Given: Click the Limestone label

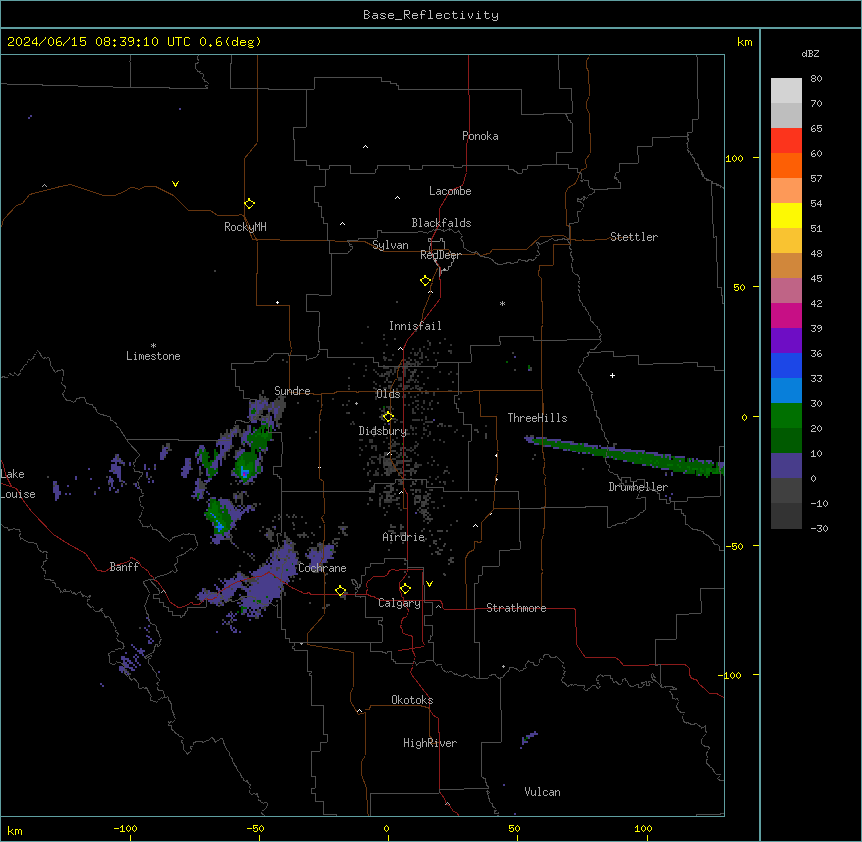Looking at the screenshot, I should (153, 356).
